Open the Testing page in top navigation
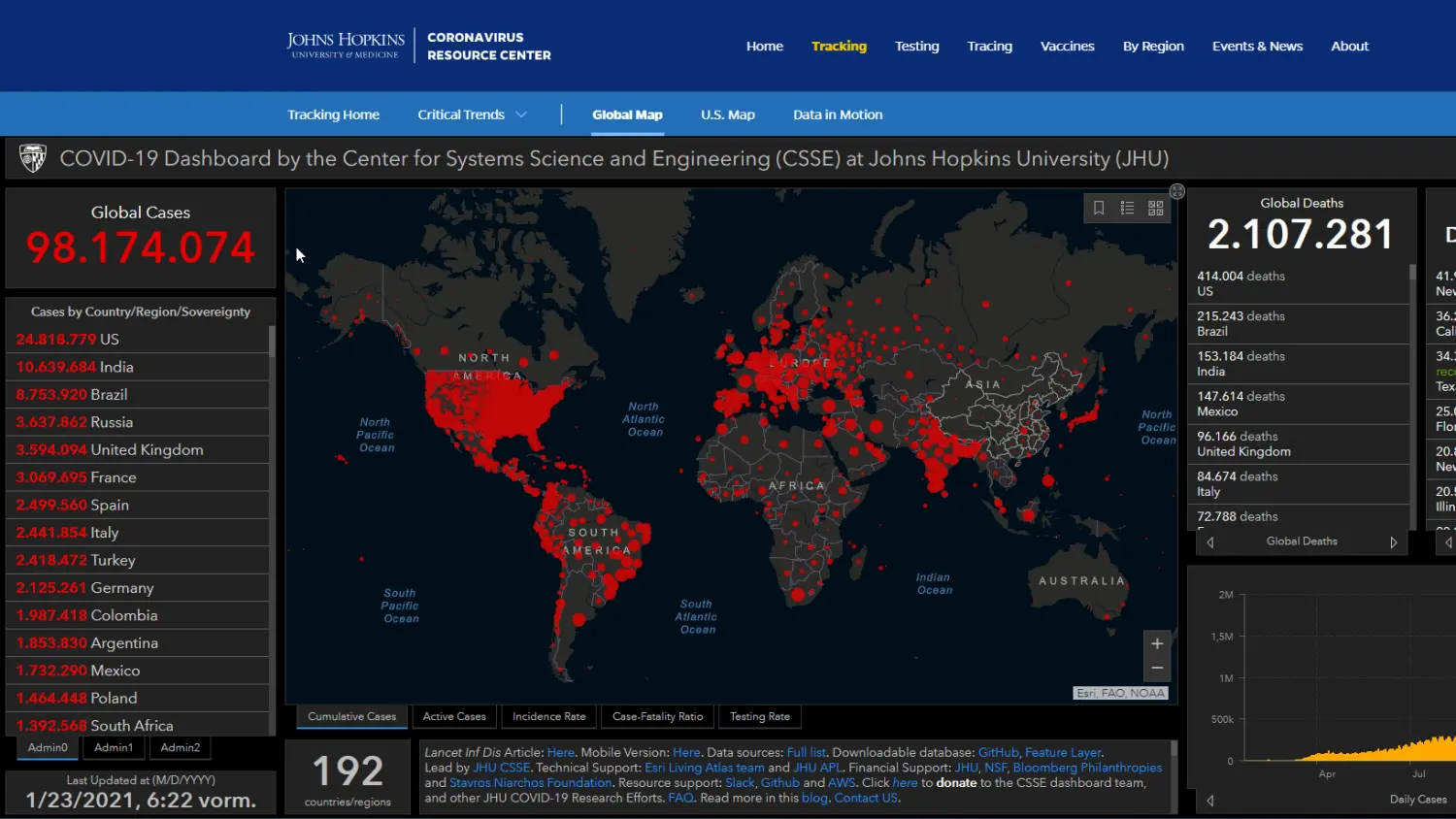 (917, 46)
